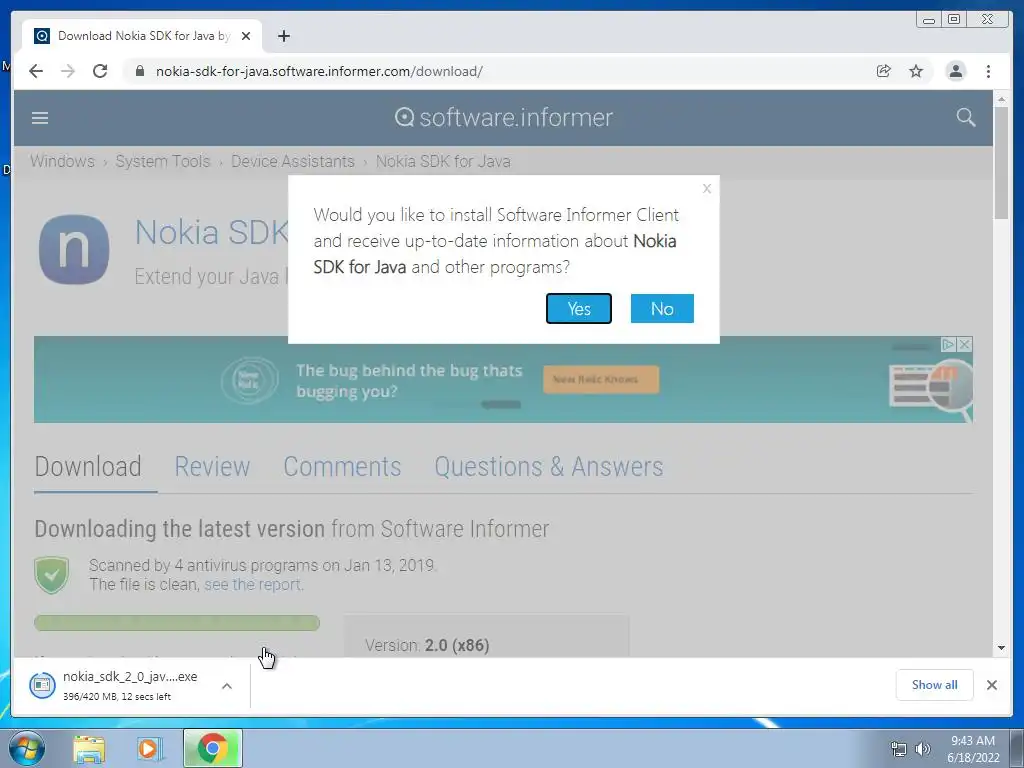Click the AdChoices triangle icon

point(949,344)
